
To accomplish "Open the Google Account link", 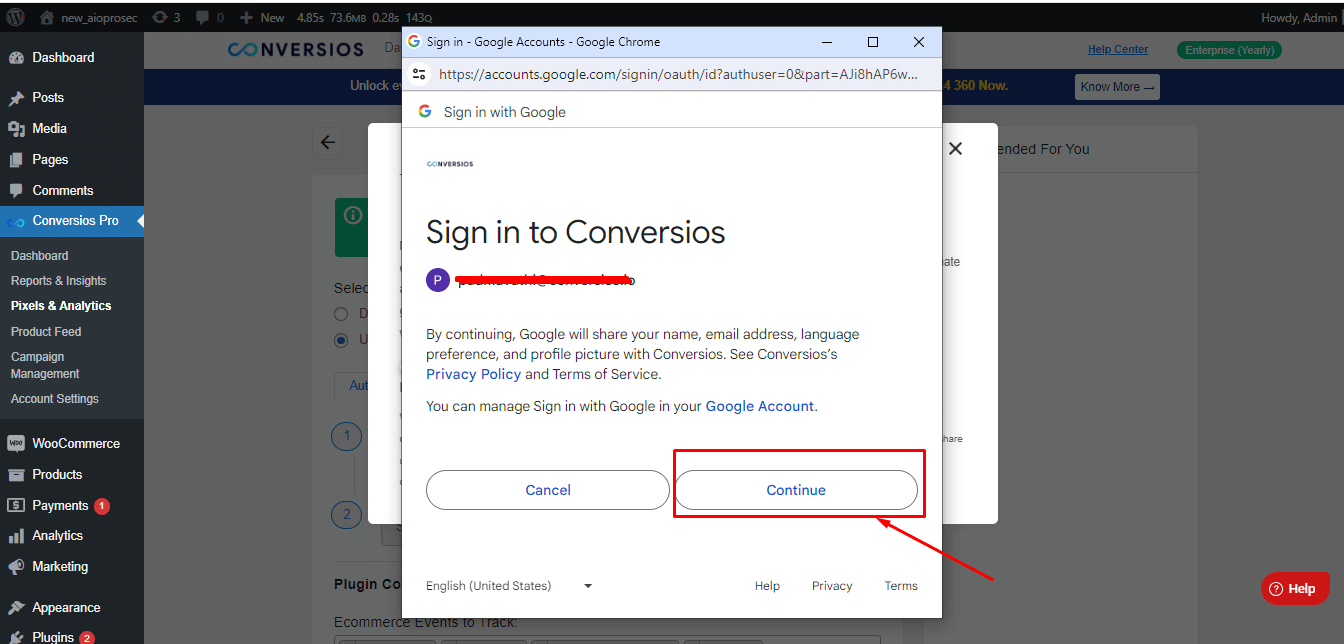I will (x=760, y=406).
